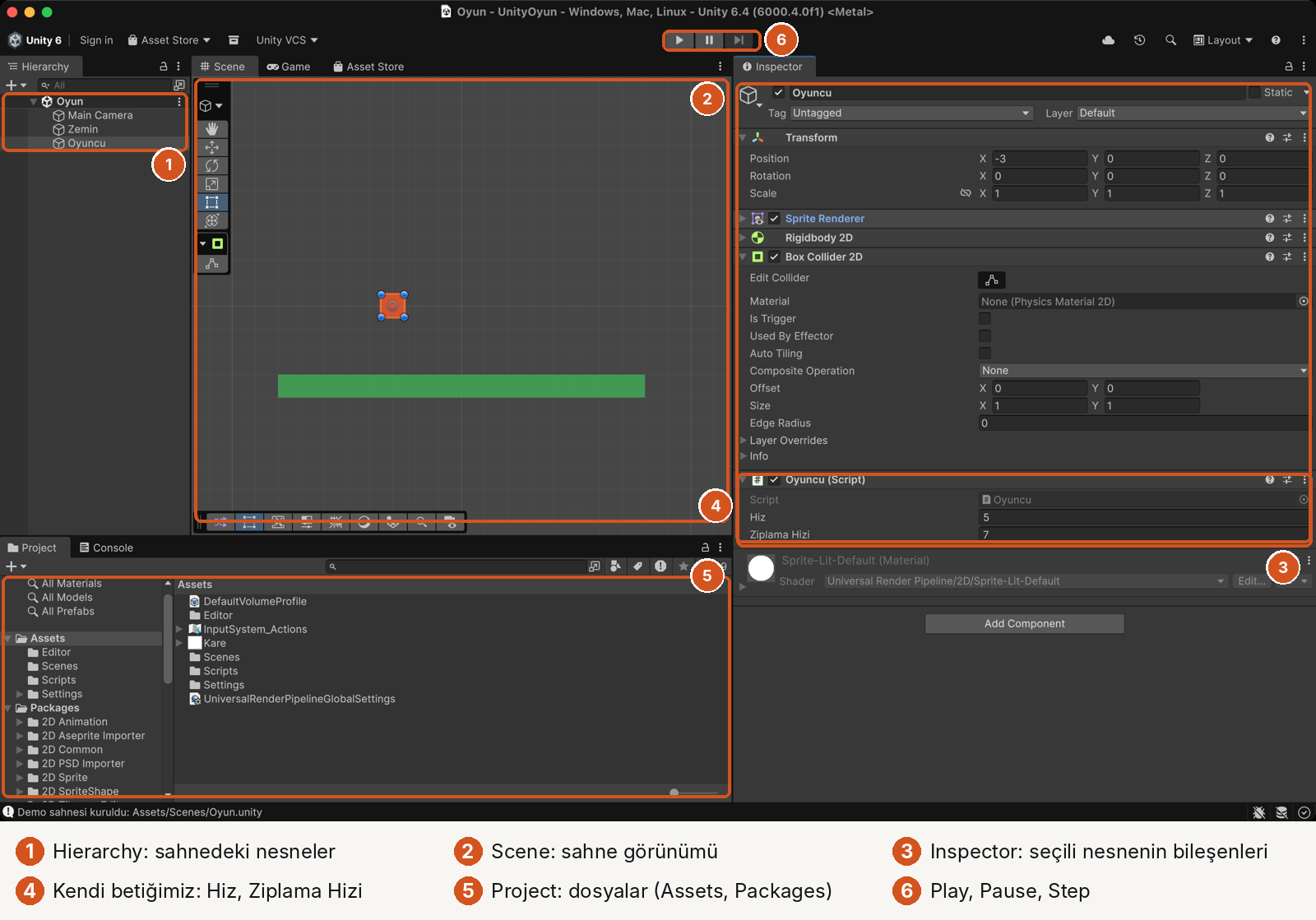Lock the Inspector panel

pos(1289,67)
